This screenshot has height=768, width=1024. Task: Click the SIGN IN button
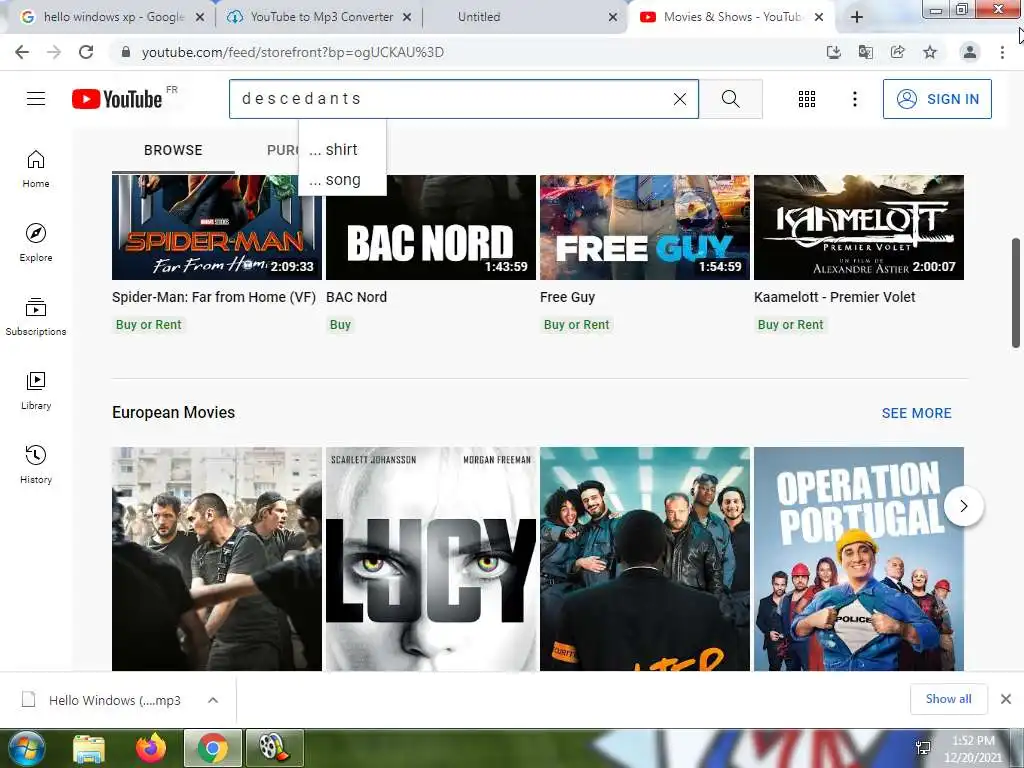[x=937, y=99]
